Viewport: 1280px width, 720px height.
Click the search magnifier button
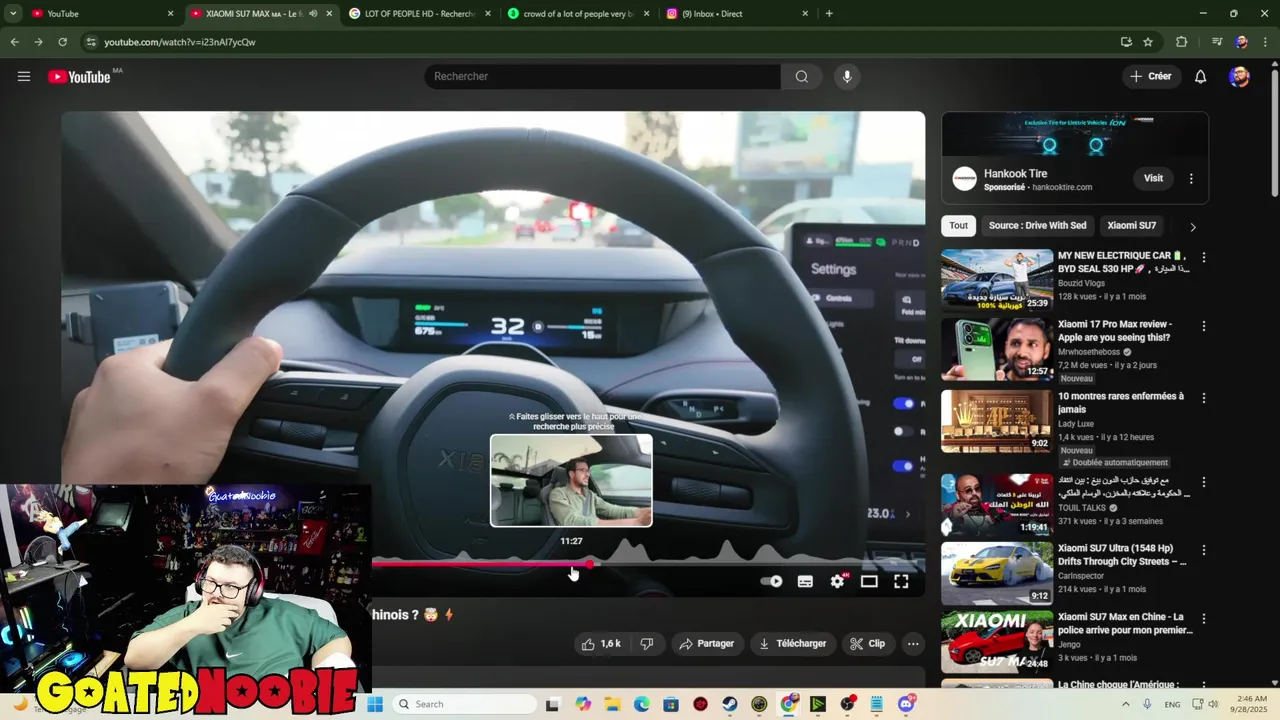click(802, 77)
